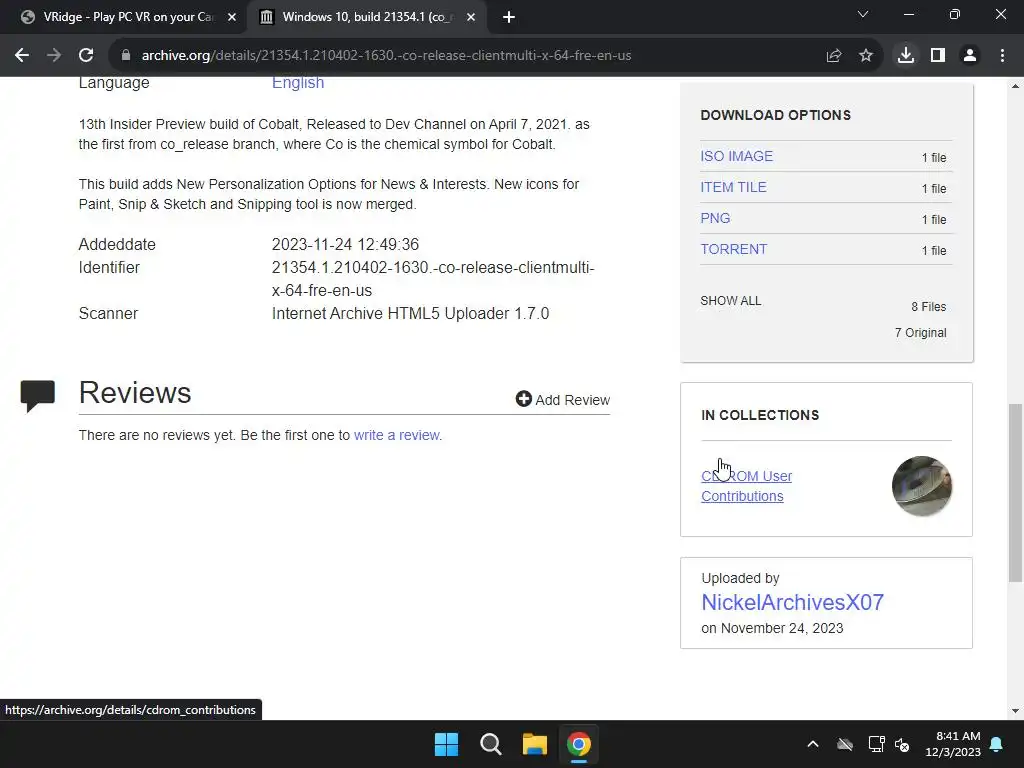Image resolution: width=1024 pixels, height=768 pixels.
Task: Open the notifications bell icon
Action: pos(997,744)
